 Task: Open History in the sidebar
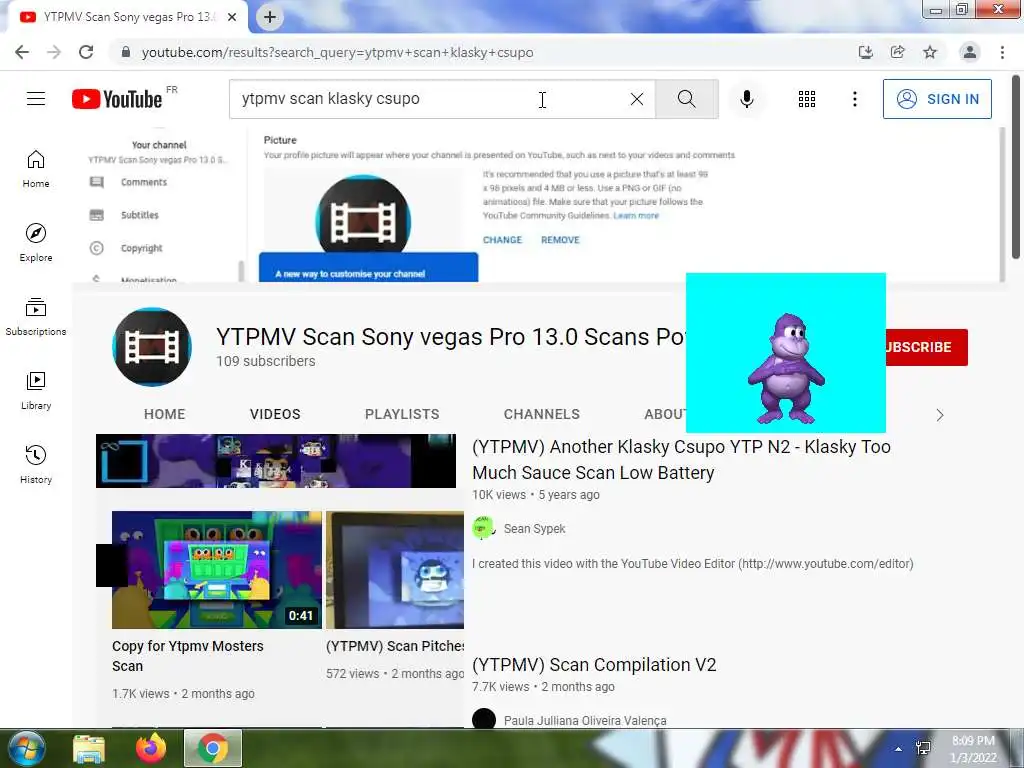[36, 464]
